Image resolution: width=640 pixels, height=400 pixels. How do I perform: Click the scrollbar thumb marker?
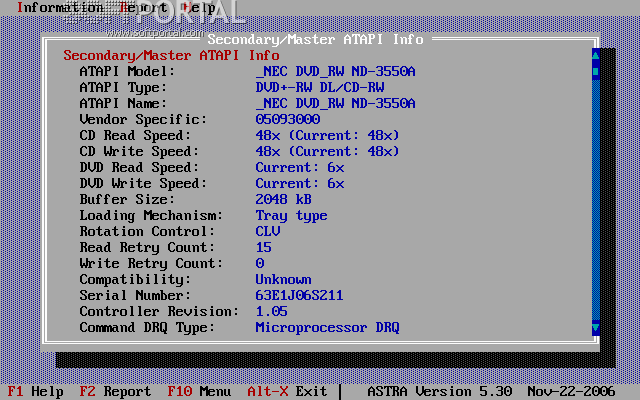click(596, 71)
